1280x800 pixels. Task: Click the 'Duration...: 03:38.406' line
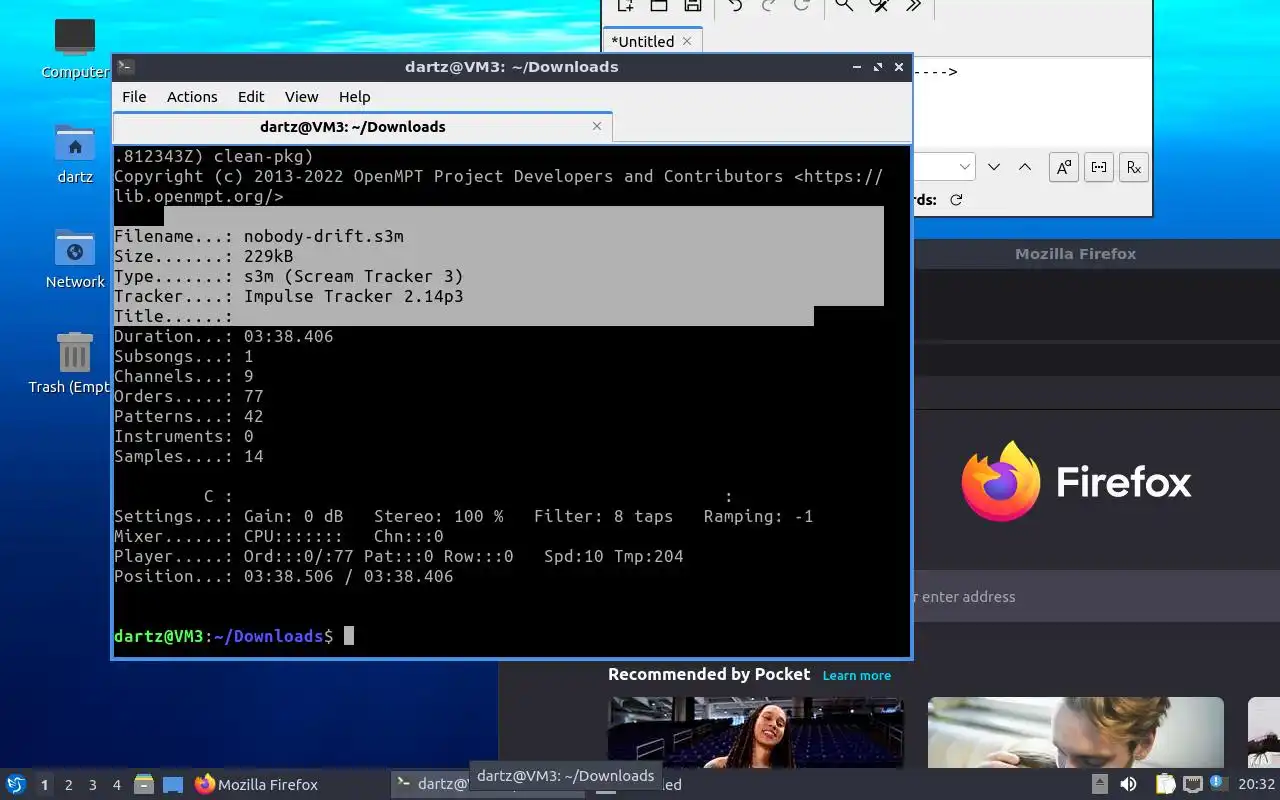pos(224,336)
